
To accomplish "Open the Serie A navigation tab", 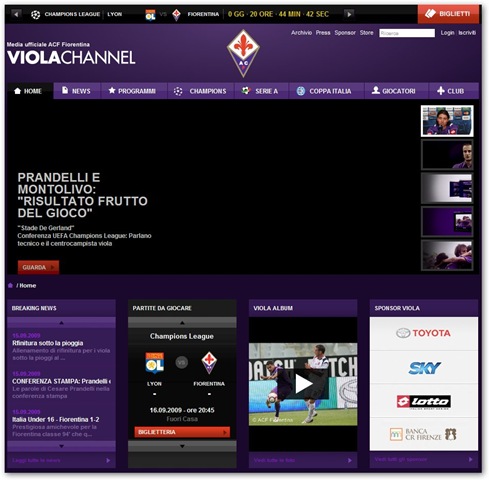I will coord(261,91).
